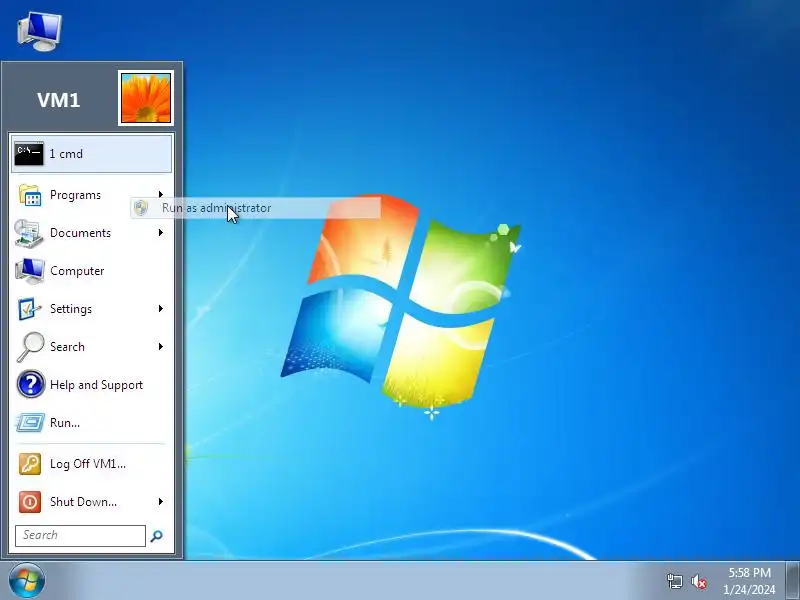This screenshot has height=600, width=800.
Task: Click the Log Off key icon
Action: coord(30,464)
